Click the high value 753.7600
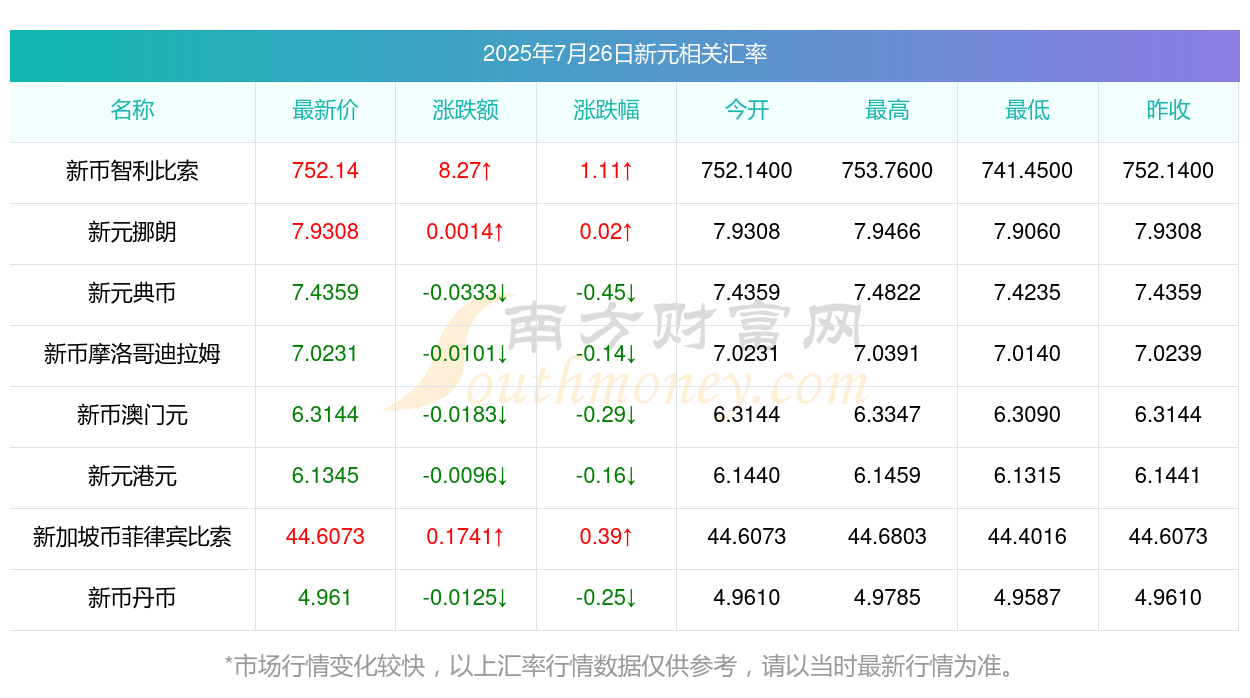The image size is (1250, 698). (x=887, y=171)
